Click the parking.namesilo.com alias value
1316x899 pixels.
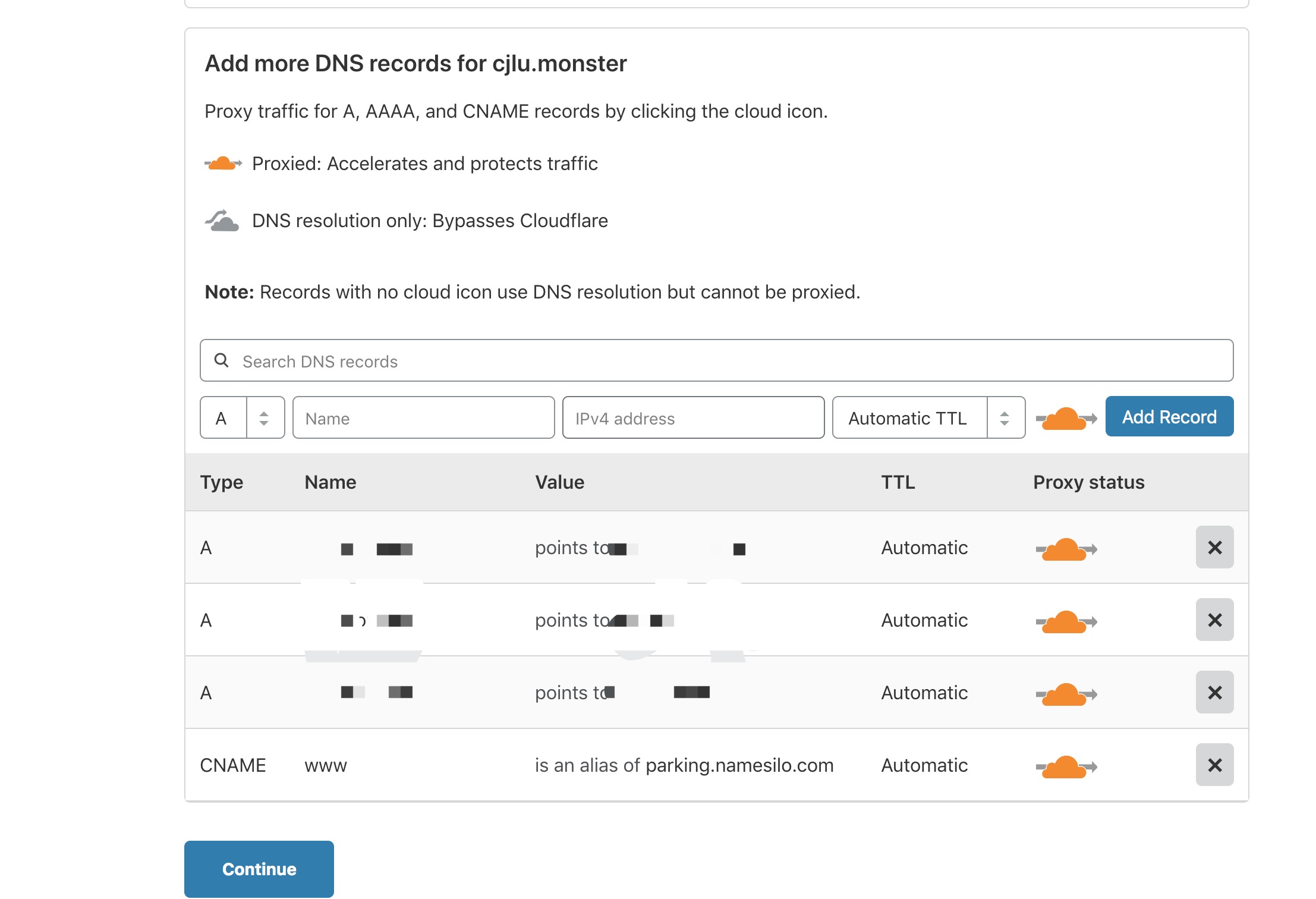739,765
